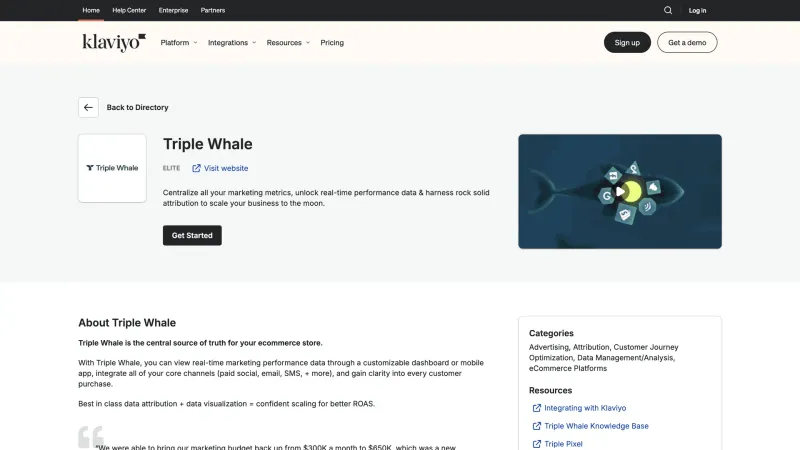Image resolution: width=800 pixels, height=450 pixels.
Task: Click the Platform menu label
Action: pyautogui.click(x=174, y=43)
